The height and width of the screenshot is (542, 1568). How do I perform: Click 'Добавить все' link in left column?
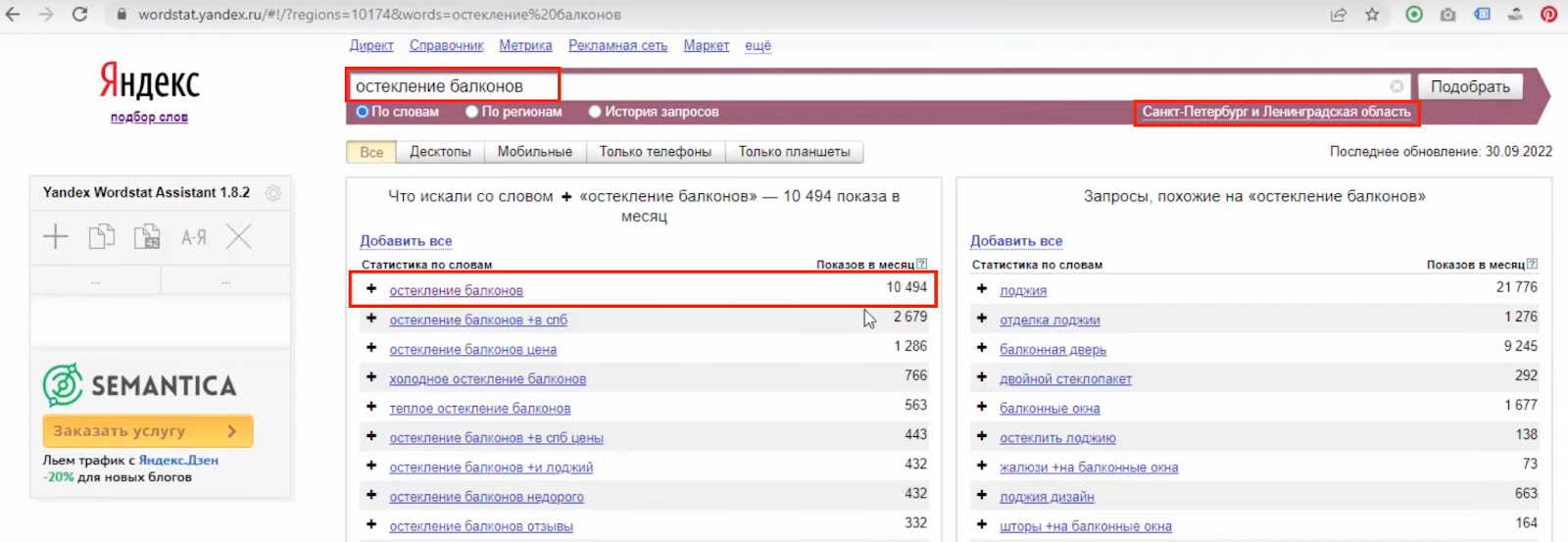click(x=406, y=241)
